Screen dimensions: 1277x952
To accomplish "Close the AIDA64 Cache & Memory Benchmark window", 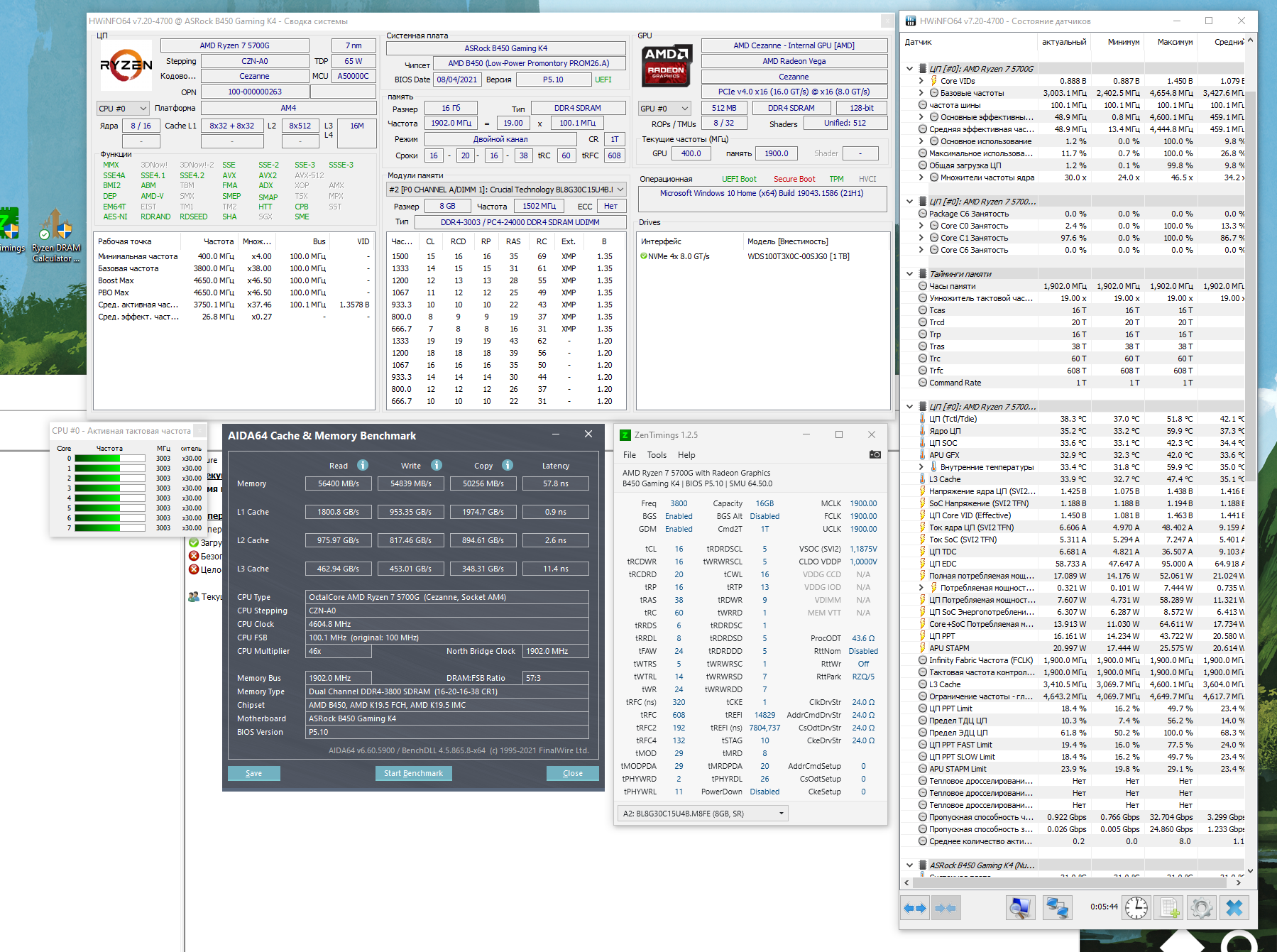I will coord(588,434).
